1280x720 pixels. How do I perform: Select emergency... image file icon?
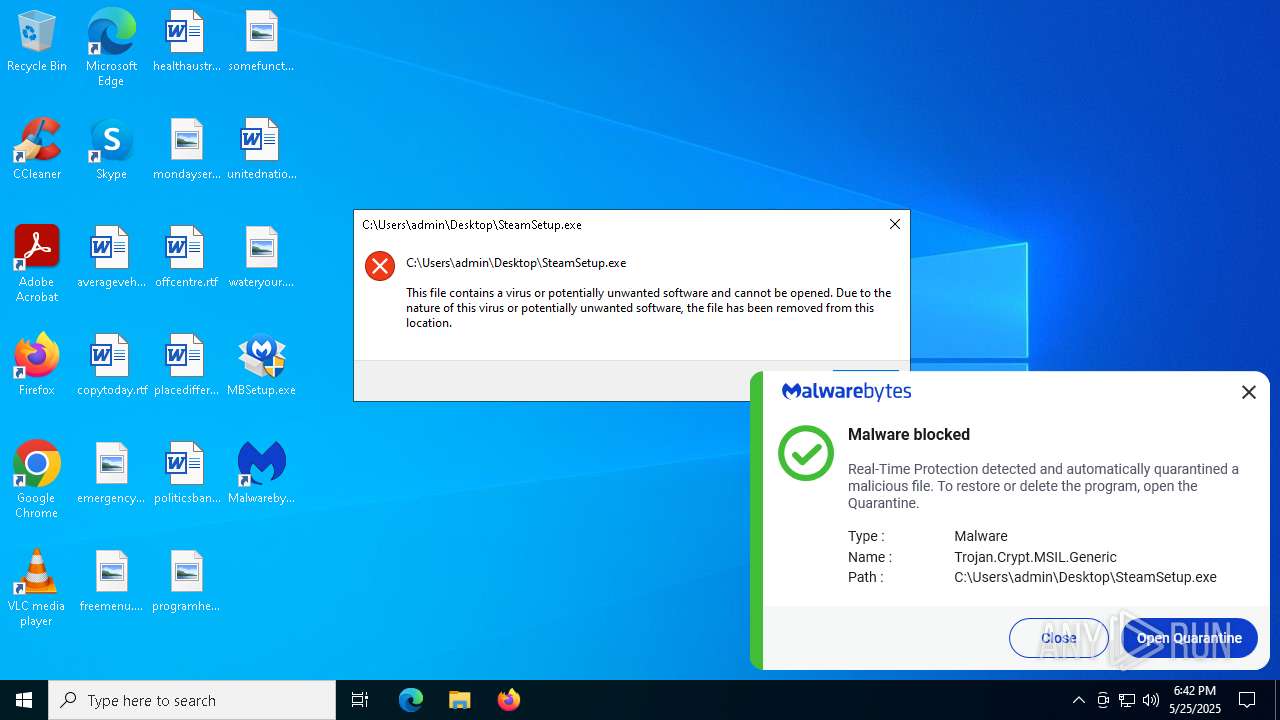pos(111,473)
